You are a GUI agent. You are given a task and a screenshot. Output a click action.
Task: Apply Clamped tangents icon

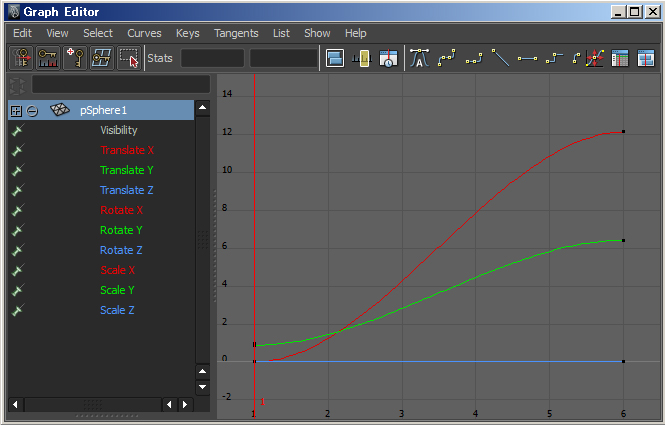coord(474,58)
